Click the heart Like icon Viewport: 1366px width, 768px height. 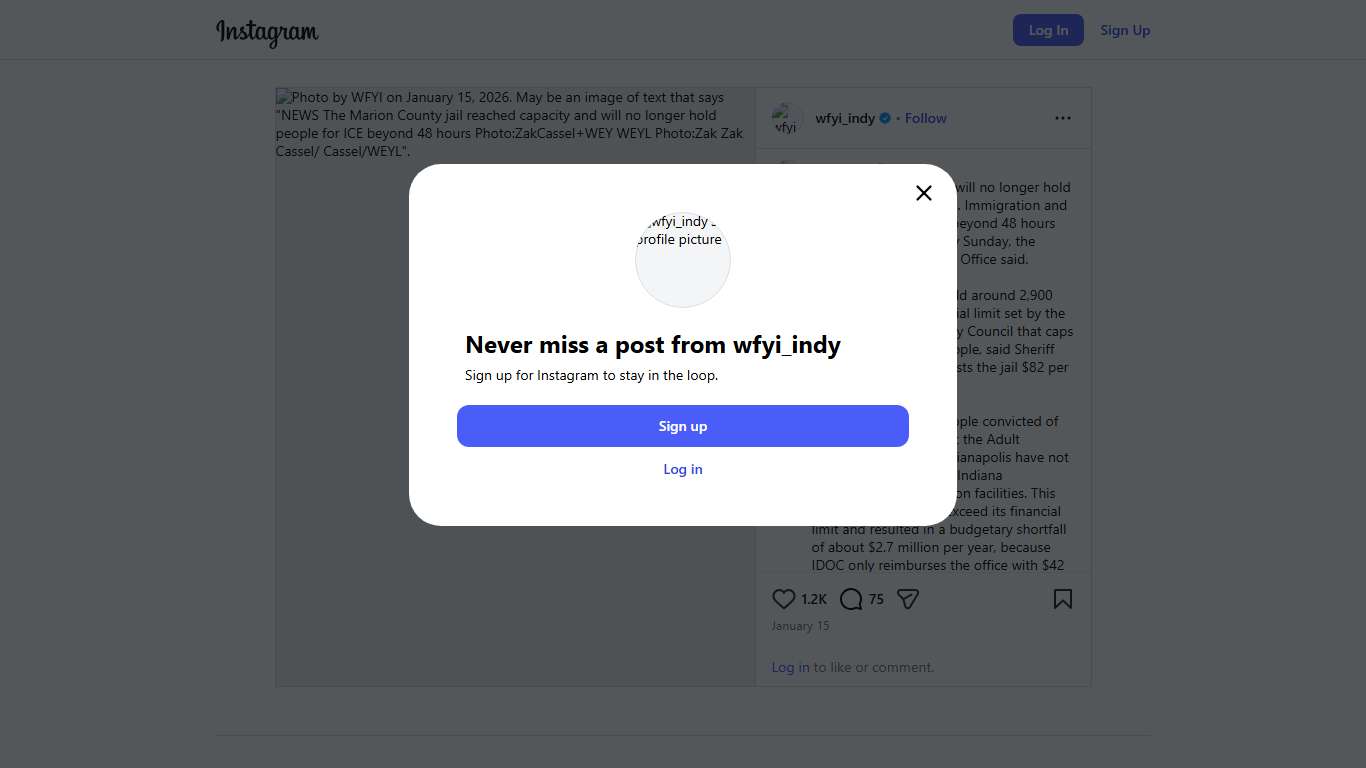click(x=784, y=599)
